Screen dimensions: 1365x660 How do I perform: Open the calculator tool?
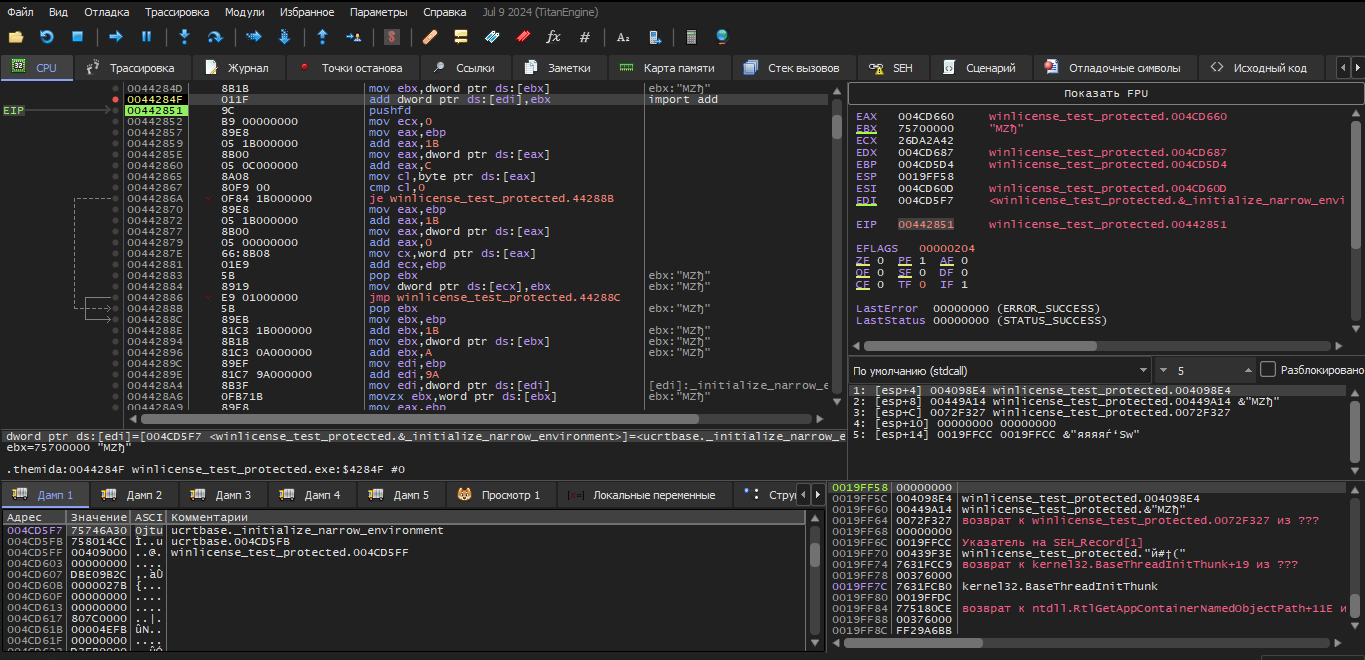(691, 37)
